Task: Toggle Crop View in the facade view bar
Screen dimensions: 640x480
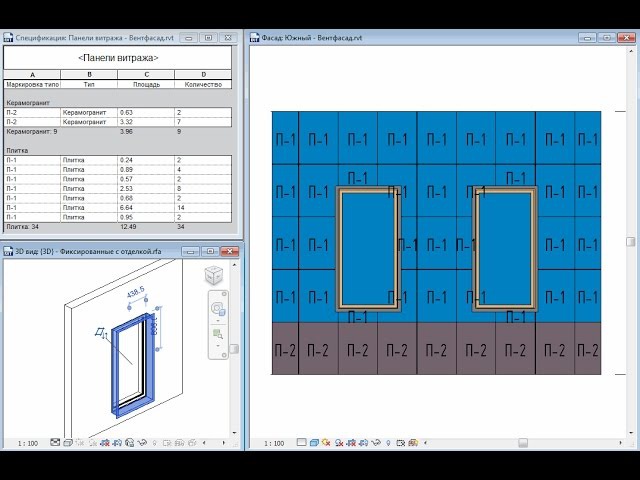Action: pos(351,443)
